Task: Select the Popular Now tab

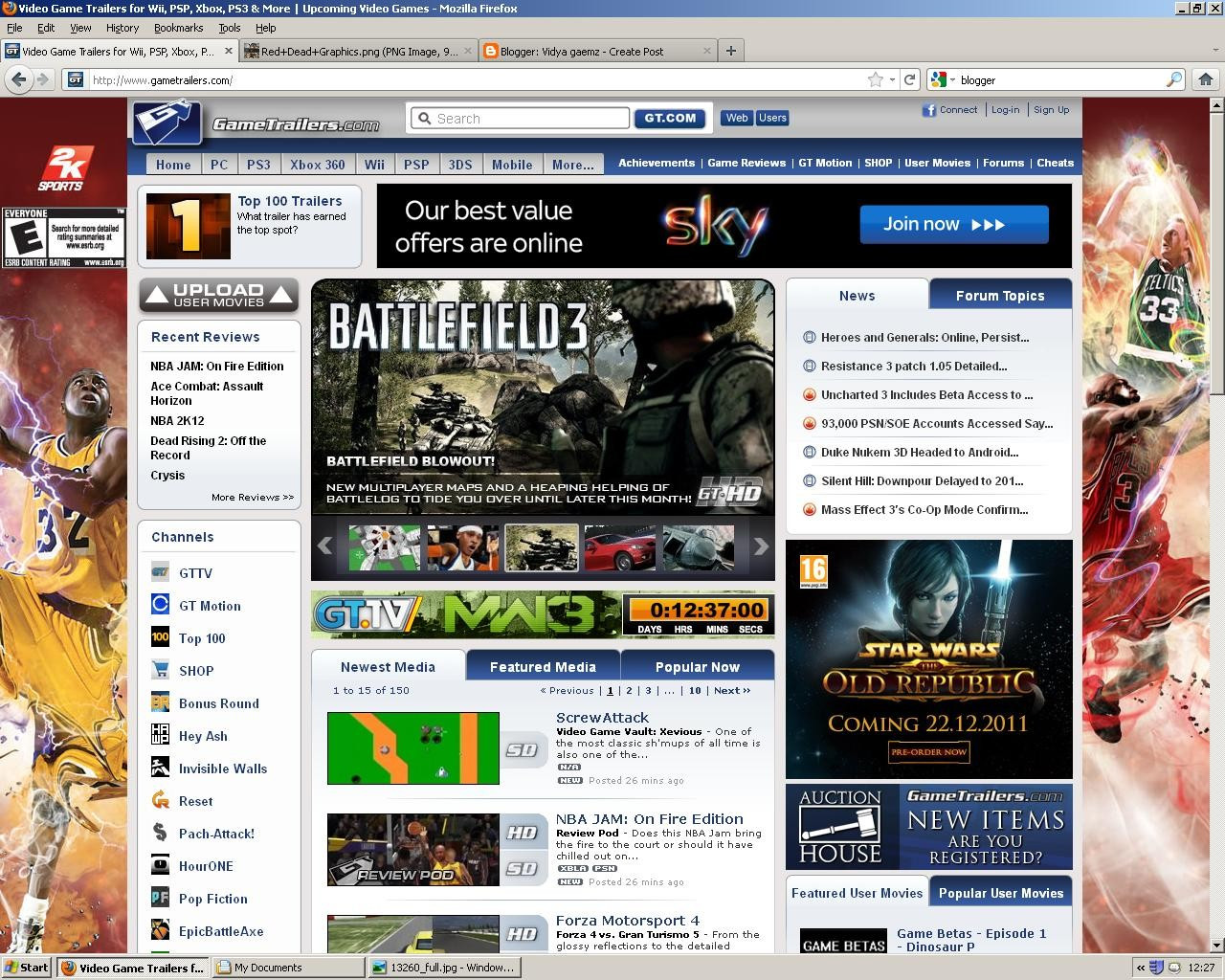Action: [x=698, y=667]
